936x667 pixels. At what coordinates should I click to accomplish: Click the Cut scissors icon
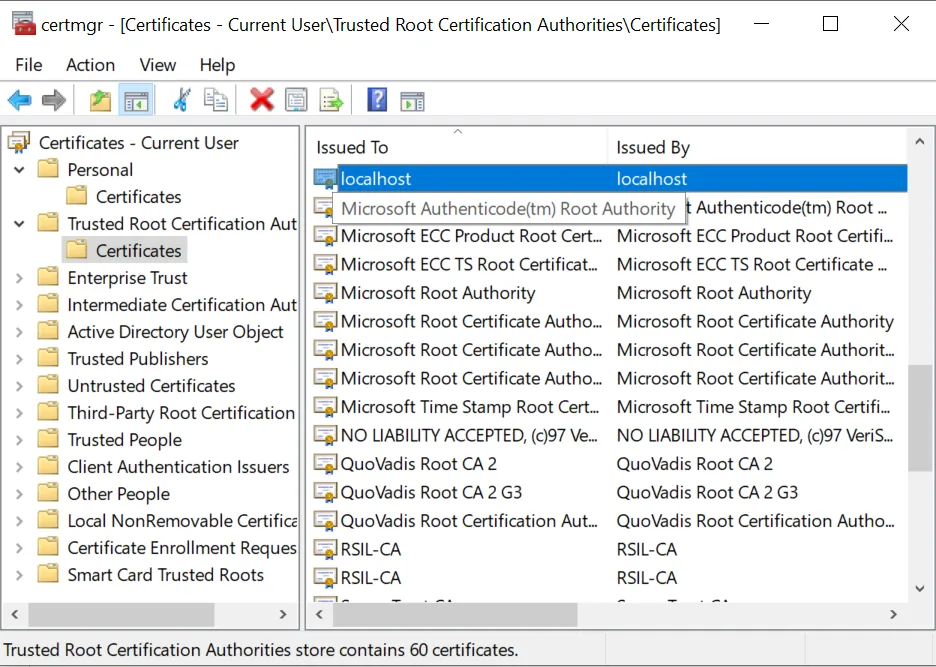[x=181, y=100]
